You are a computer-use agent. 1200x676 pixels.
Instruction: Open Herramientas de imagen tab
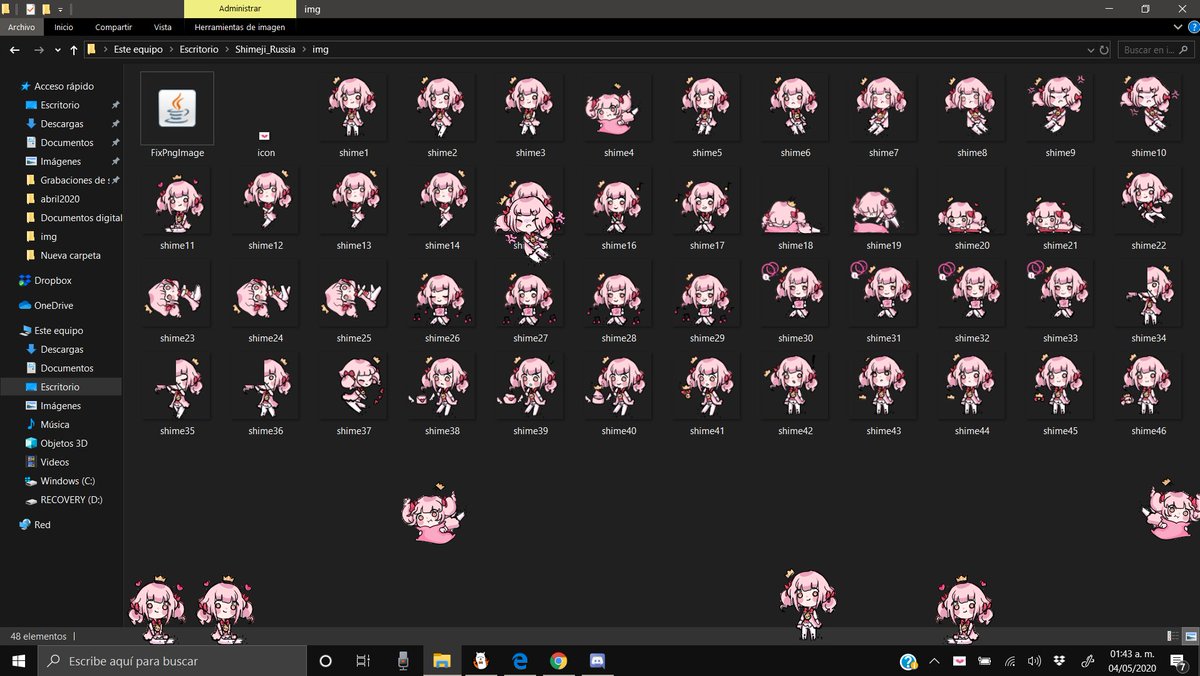tap(240, 27)
